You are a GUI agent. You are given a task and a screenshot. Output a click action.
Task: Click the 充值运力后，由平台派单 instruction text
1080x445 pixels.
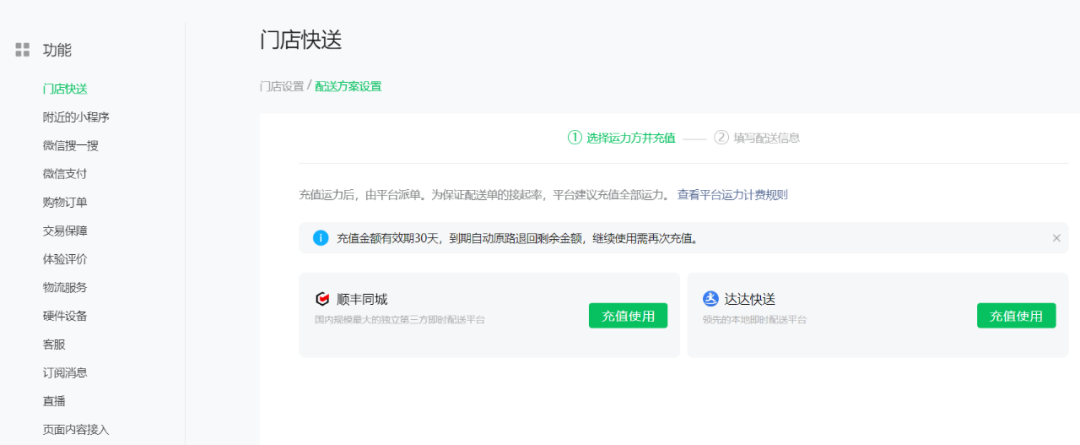point(484,195)
